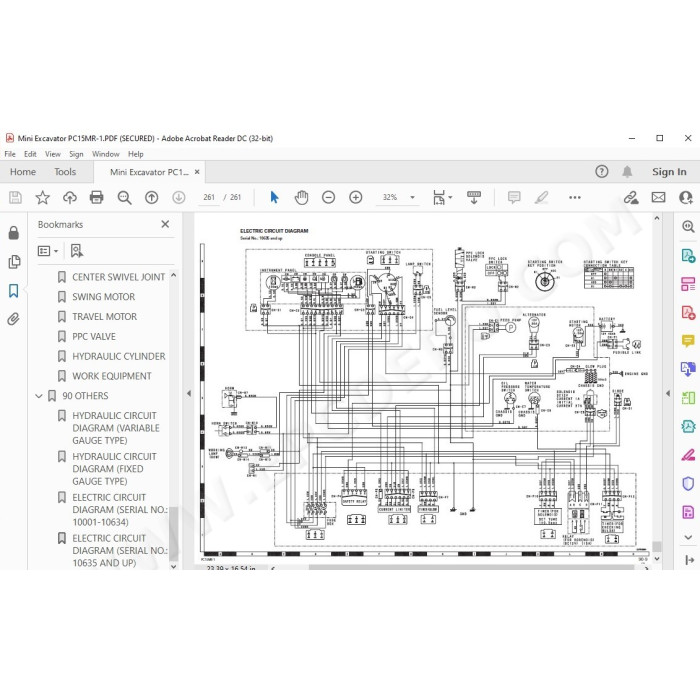Go to the next page
The height and width of the screenshot is (700, 700).
point(179,197)
